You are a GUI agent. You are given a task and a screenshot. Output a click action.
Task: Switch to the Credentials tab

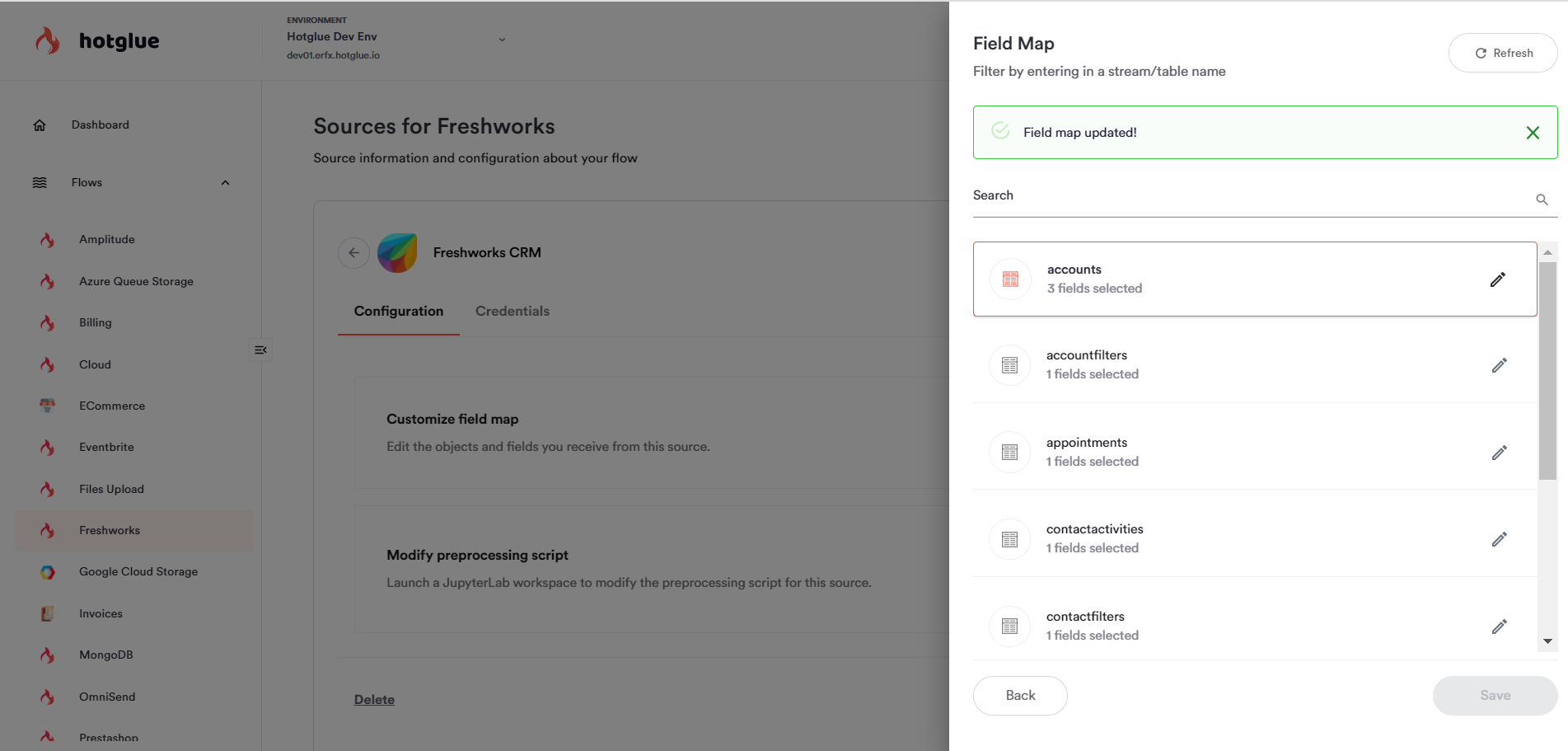512,311
